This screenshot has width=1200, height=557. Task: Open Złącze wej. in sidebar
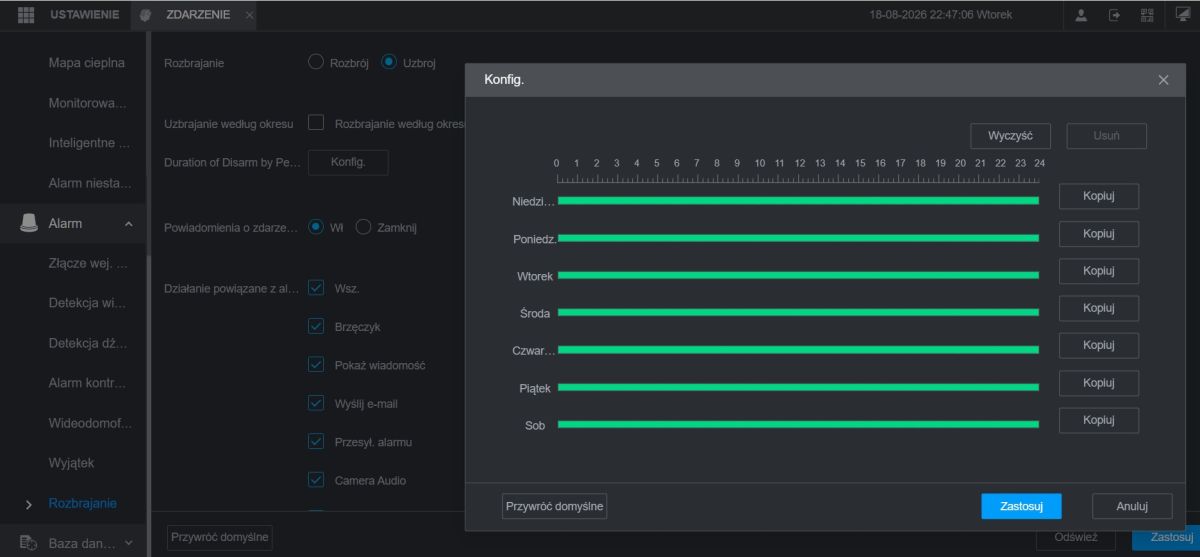click(88, 264)
